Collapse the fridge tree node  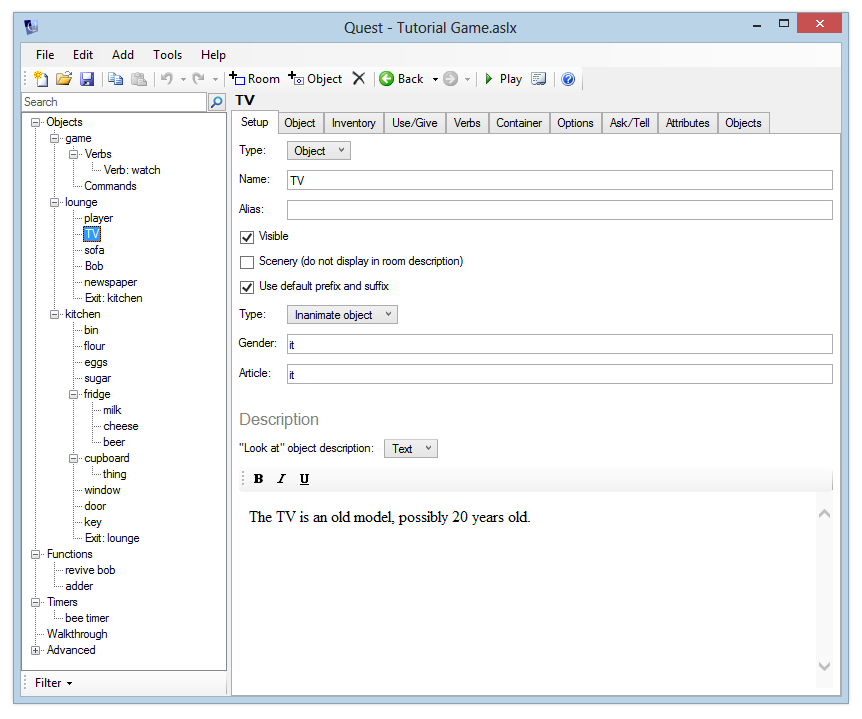coord(74,395)
